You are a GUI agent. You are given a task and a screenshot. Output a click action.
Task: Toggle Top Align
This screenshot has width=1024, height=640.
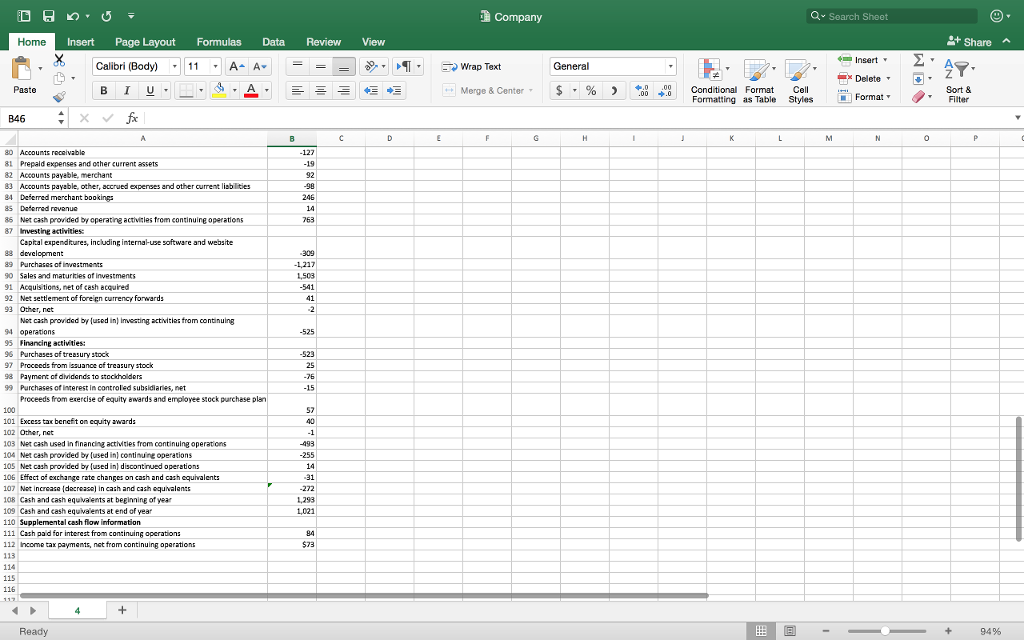click(298, 66)
